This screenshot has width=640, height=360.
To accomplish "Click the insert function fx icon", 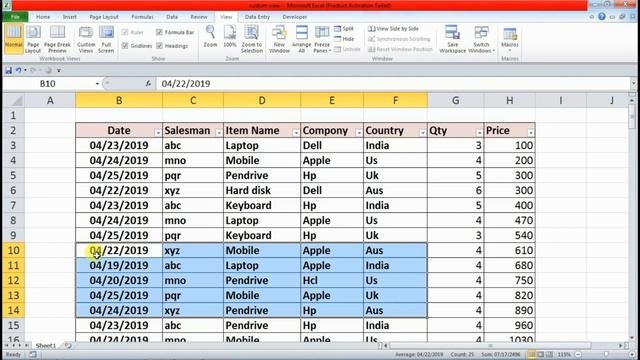I will pos(148,83).
